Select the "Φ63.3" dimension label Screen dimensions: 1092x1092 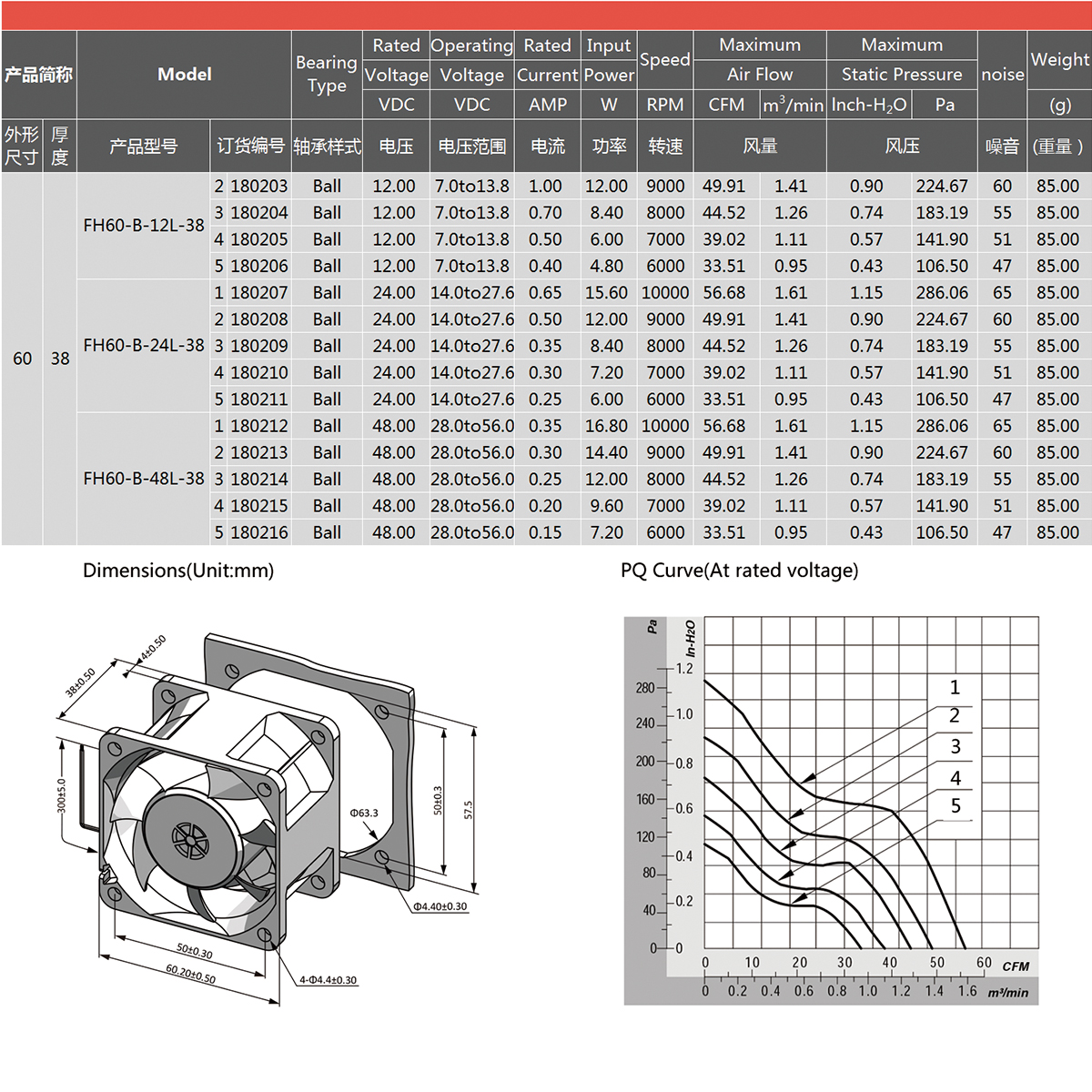pyautogui.click(x=364, y=813)
